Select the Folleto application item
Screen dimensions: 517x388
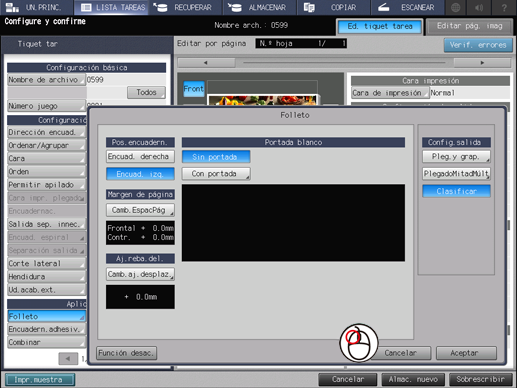pyautogui.click(x=46, y=316)
